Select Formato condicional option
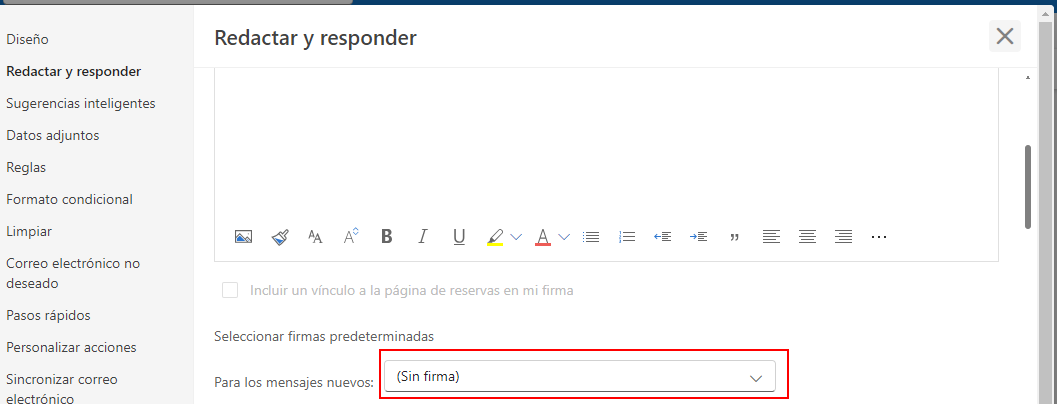Viewport: 1057px width, 404px height. click(69, 199)
